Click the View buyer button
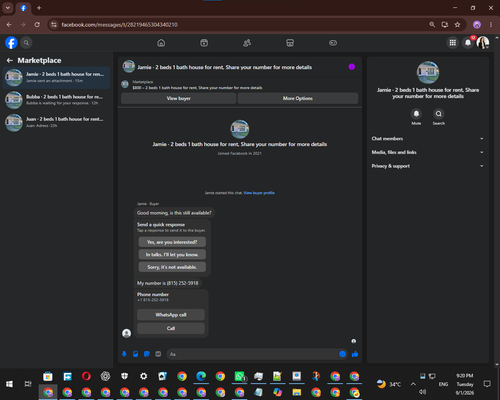Image resolution: width=500 pixels, height=400 pixels. click(179, 98)
